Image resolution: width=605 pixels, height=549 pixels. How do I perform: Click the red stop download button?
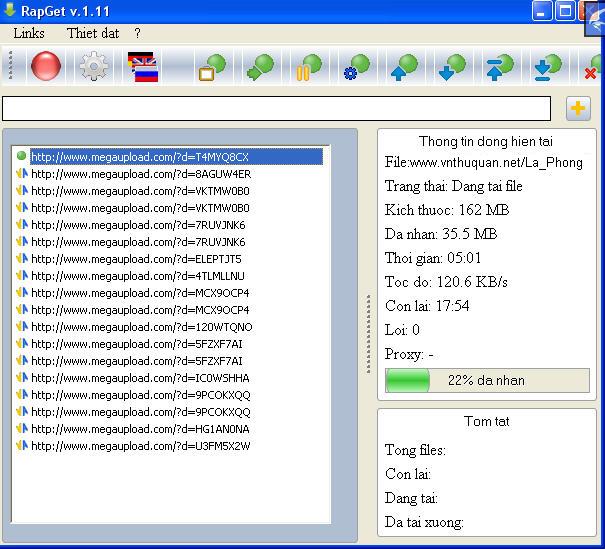[46, 66]
